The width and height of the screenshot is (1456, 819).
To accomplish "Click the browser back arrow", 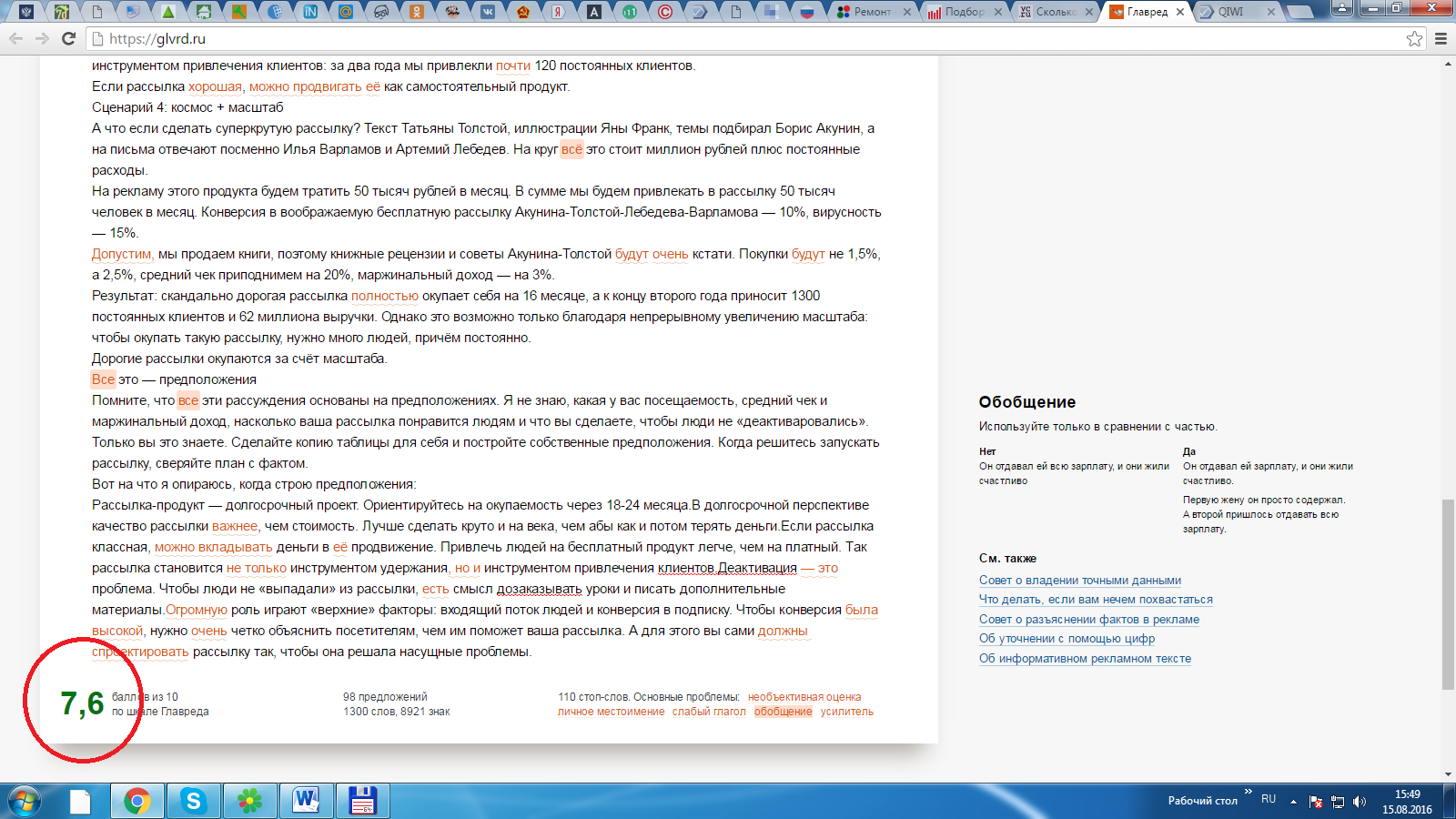I will [x=15, y=38].
